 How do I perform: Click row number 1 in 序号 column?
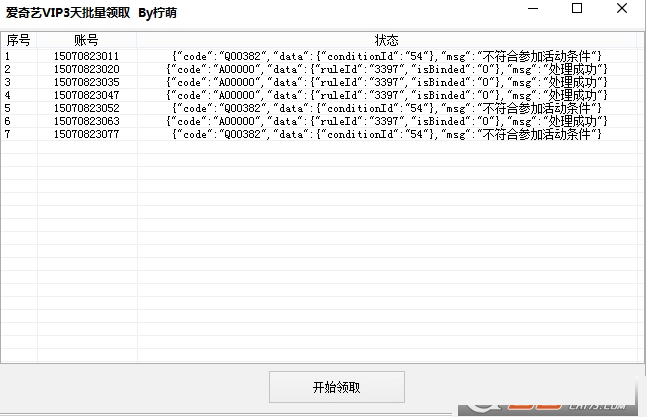(x=7, y=56)
